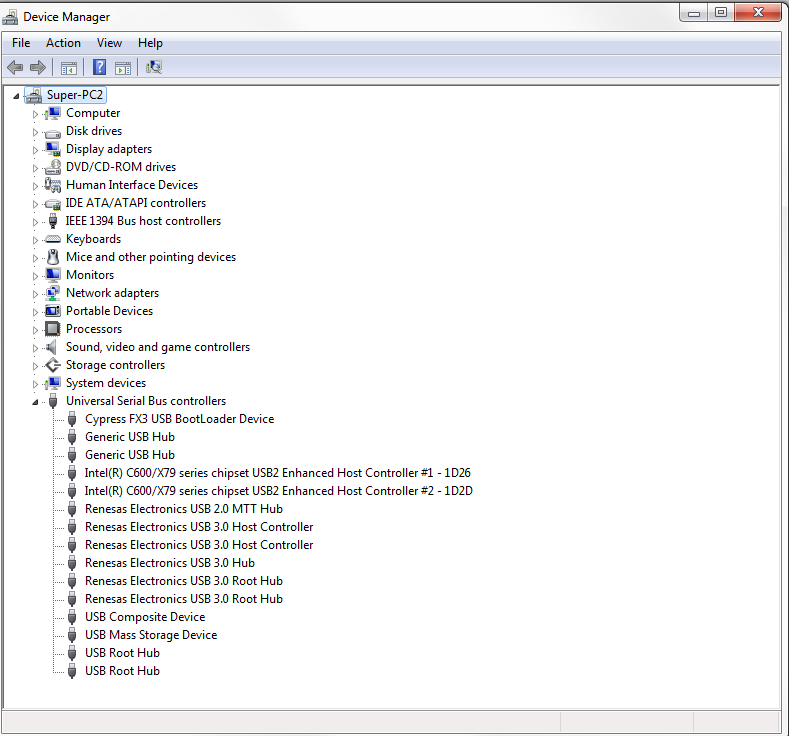Click the Network adapters category icon

53,293
